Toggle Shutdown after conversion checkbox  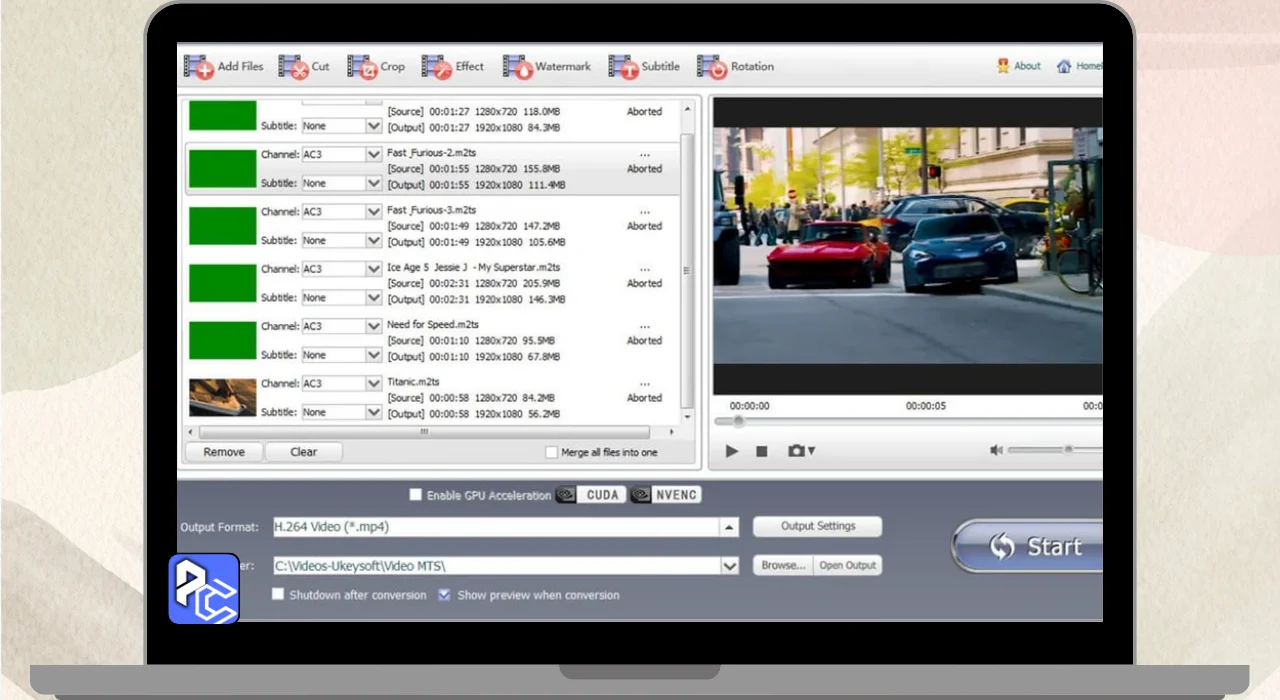pyautogui.click(x=278, y=595)
